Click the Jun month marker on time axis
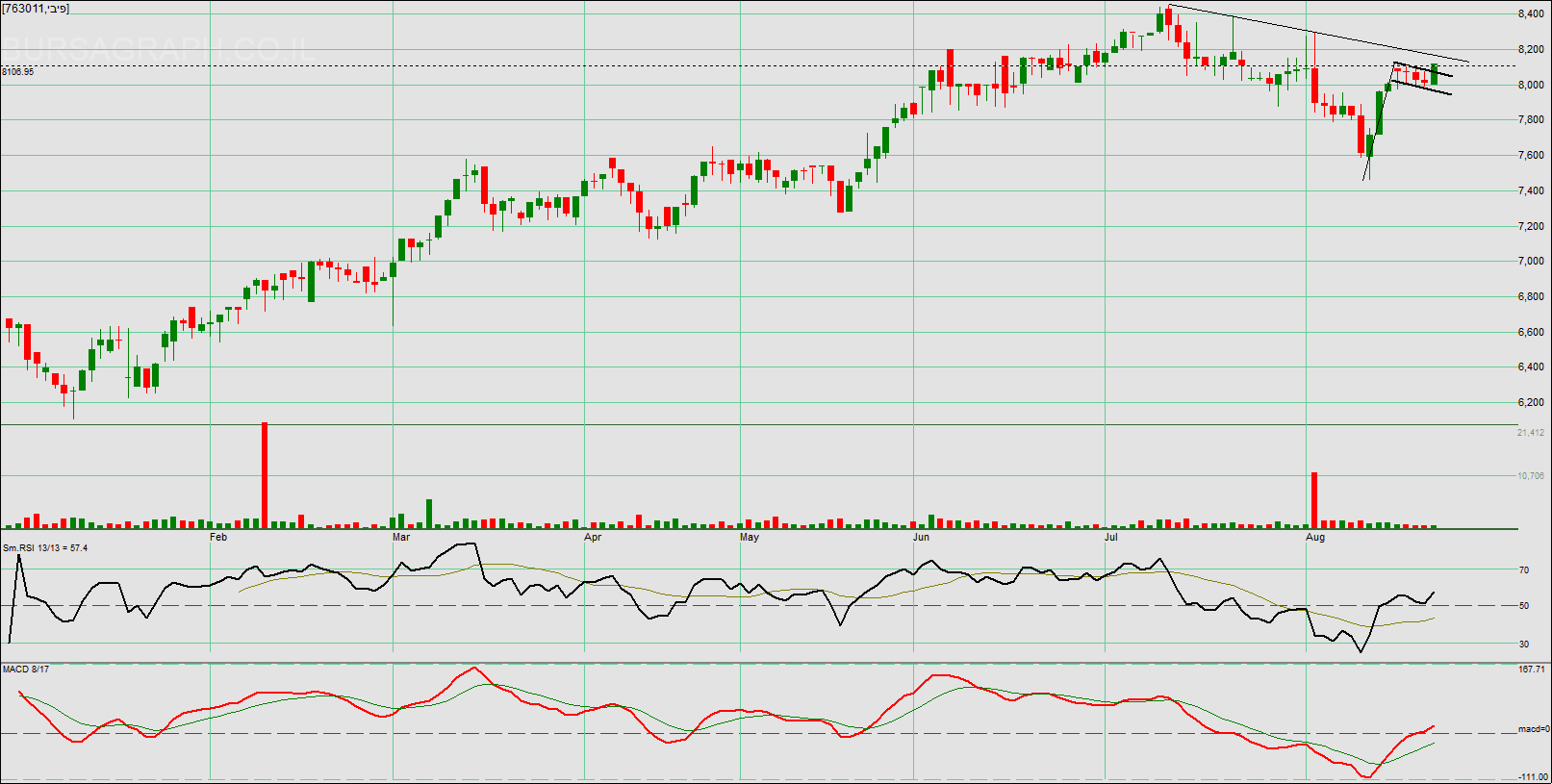 [x=921, y=537]
